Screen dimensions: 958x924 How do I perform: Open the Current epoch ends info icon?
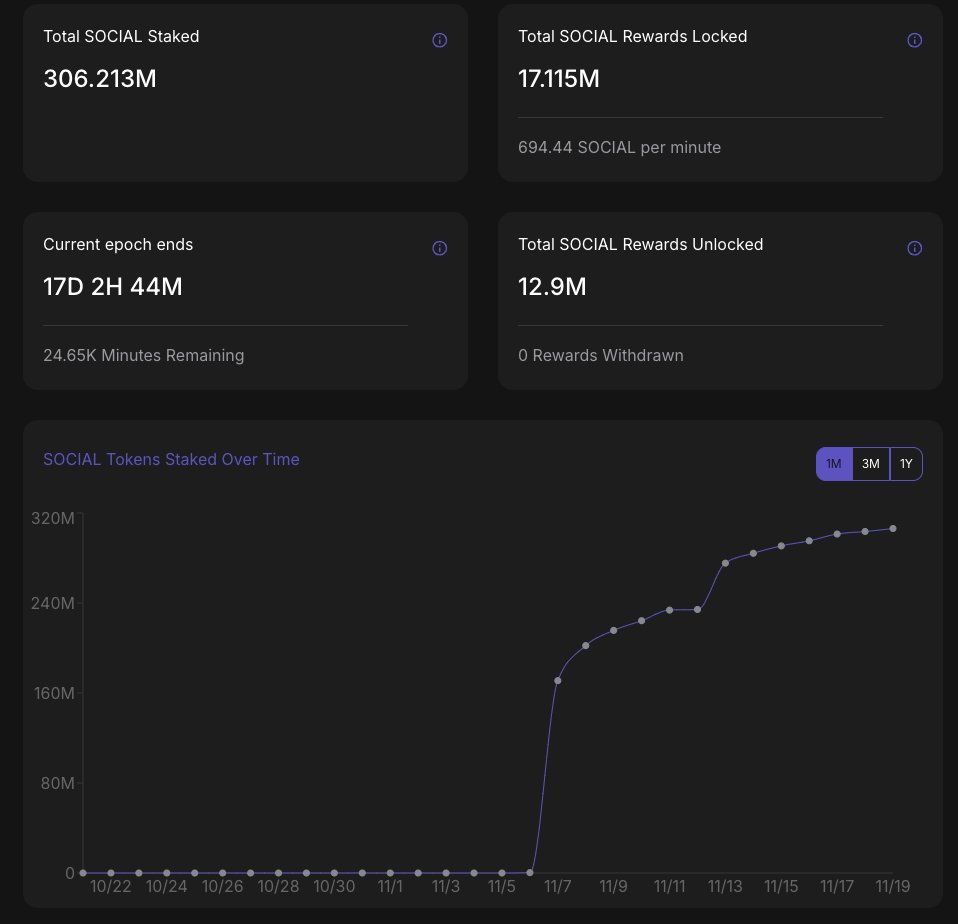(440, 248)
